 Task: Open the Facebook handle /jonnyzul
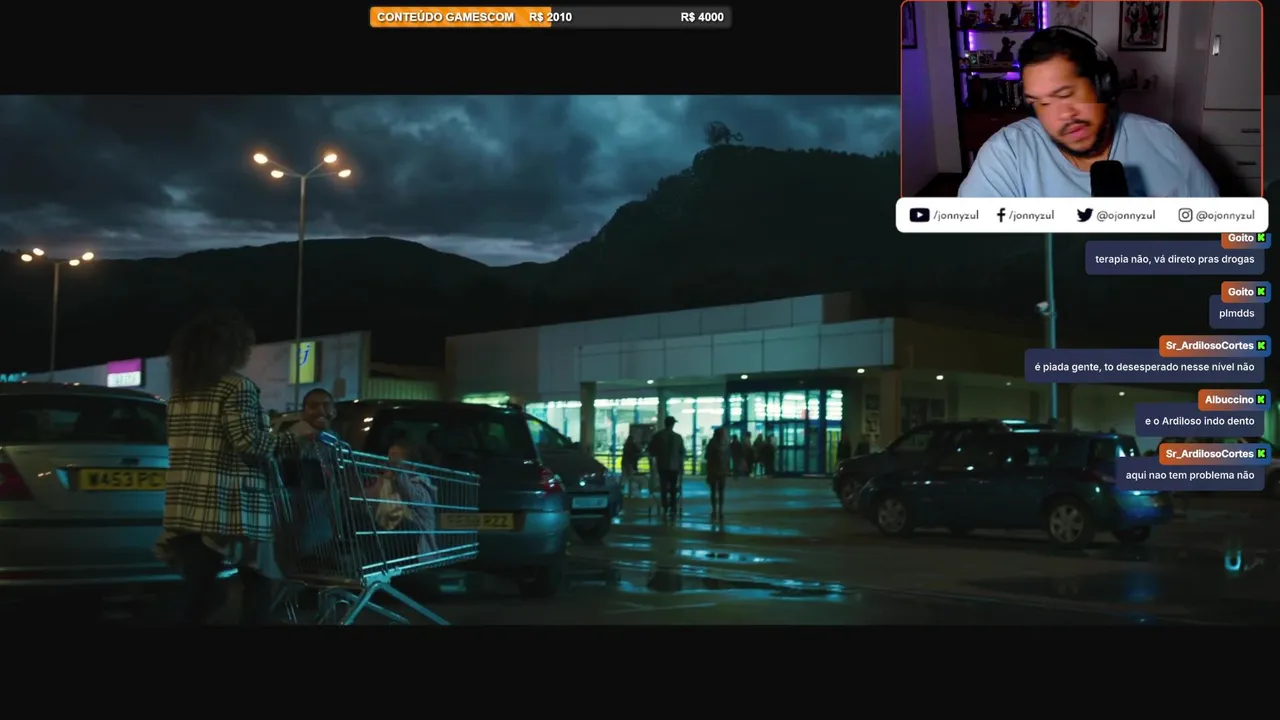pyautogui.click(x=1031, y=215)
